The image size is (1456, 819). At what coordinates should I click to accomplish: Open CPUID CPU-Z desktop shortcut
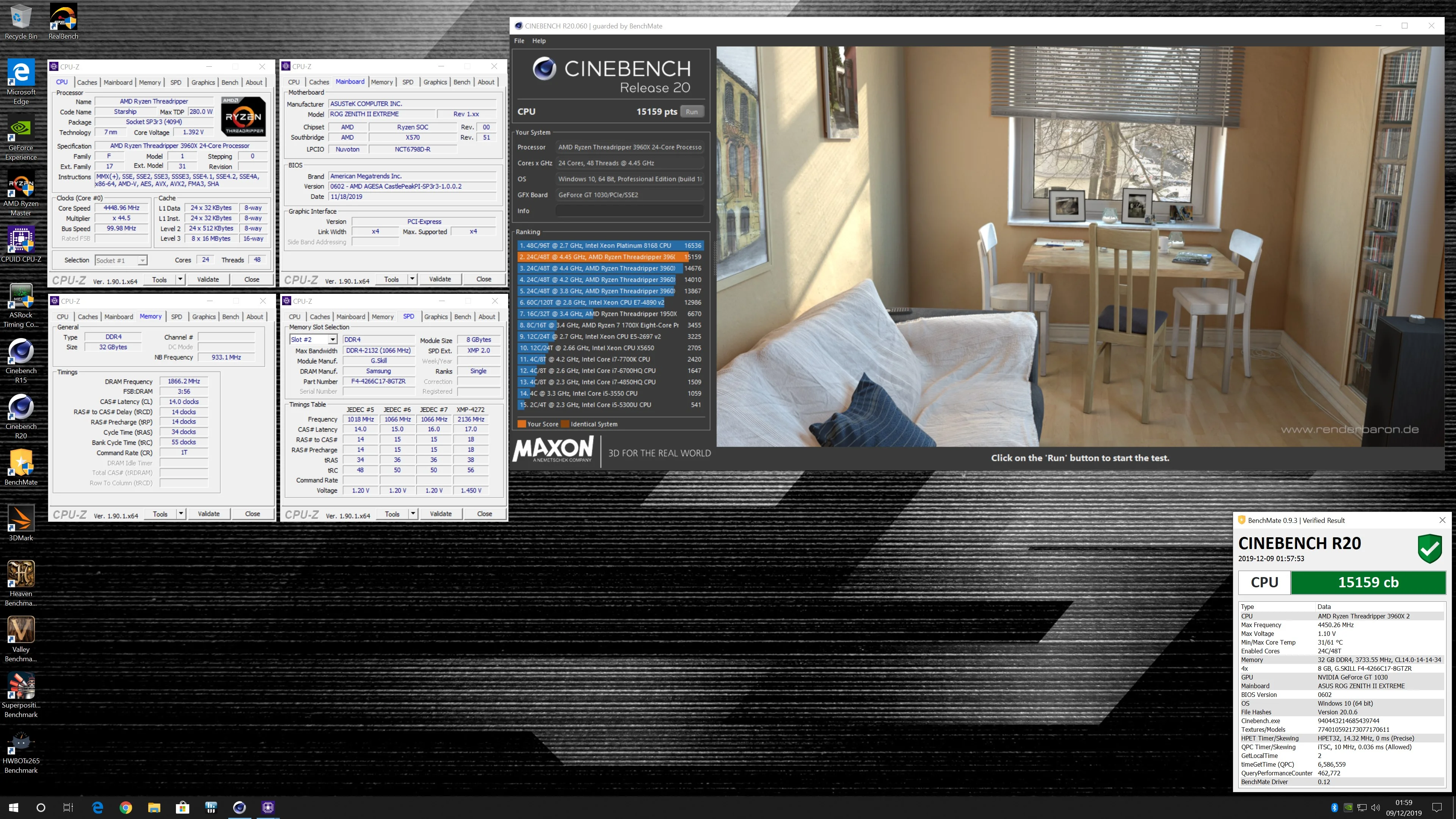[21, 245]
